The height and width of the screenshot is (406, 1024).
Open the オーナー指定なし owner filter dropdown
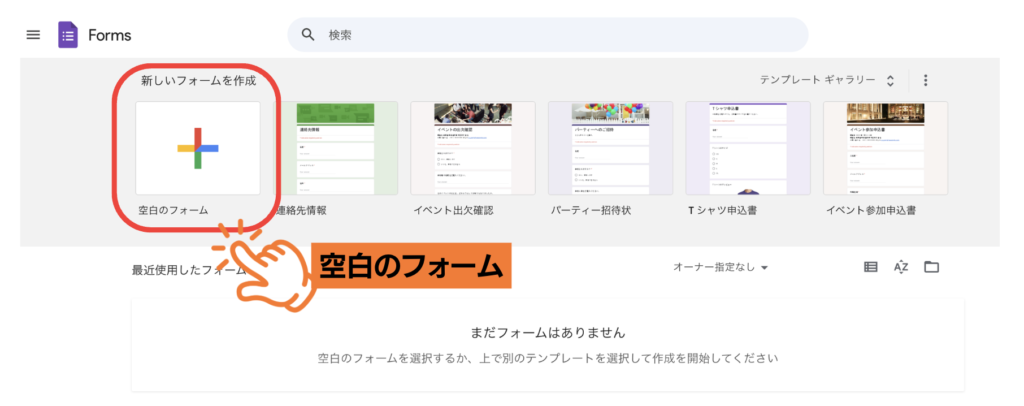[720, 267]
